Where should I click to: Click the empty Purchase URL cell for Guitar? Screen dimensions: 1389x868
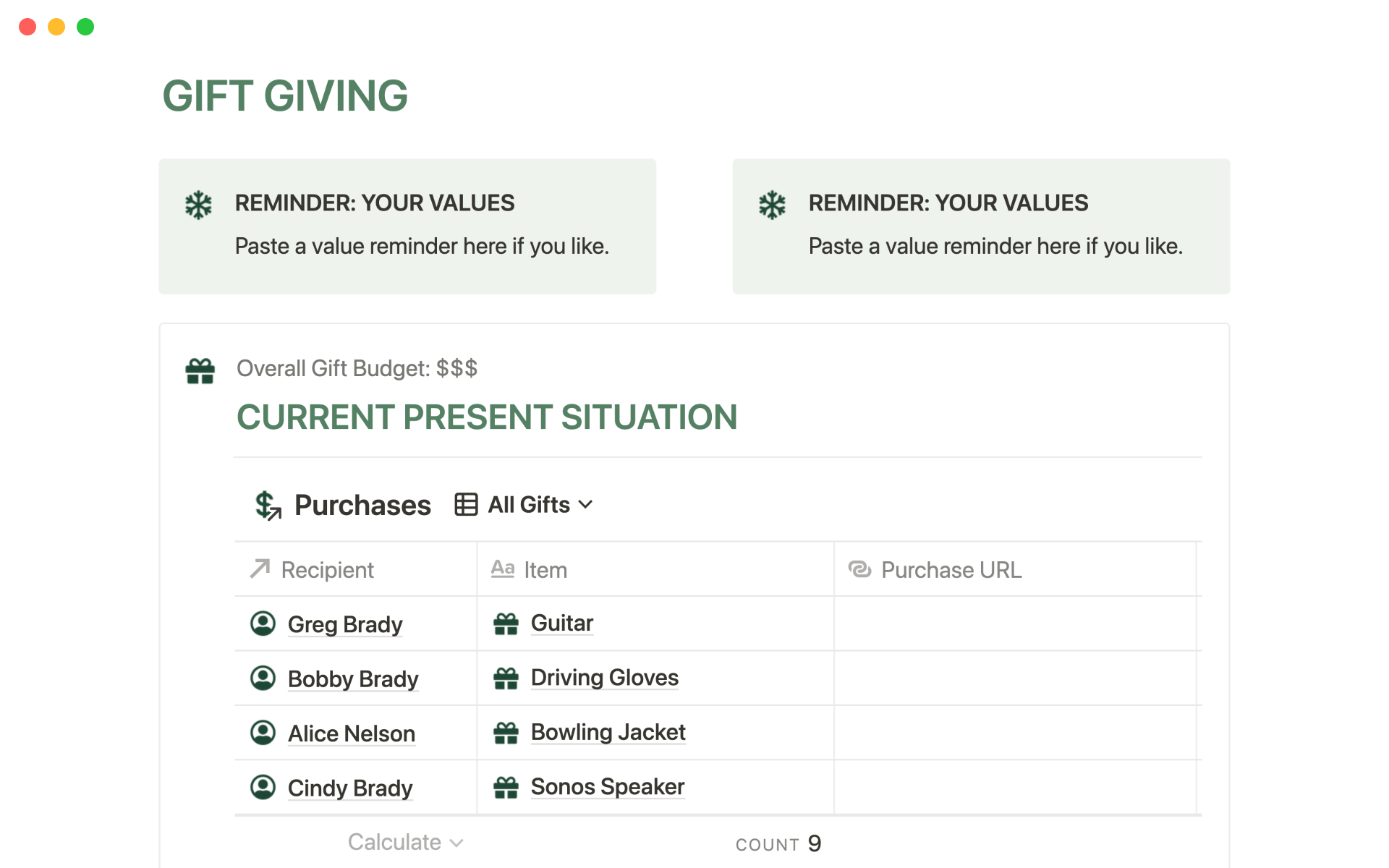coord(1014,624)
